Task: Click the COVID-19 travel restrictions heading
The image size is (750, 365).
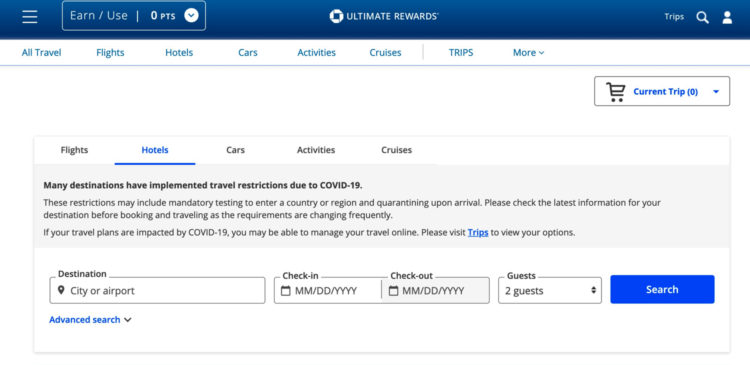Action: coord(203,185)
